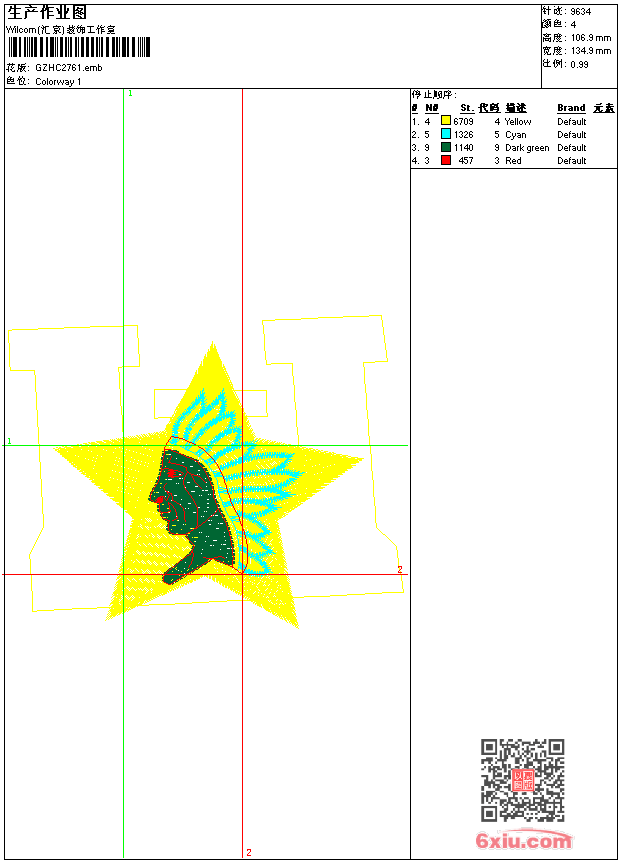Click the 'Colorway 1' label
Viewport: 620px width, 860px height.
coord(58,82)
